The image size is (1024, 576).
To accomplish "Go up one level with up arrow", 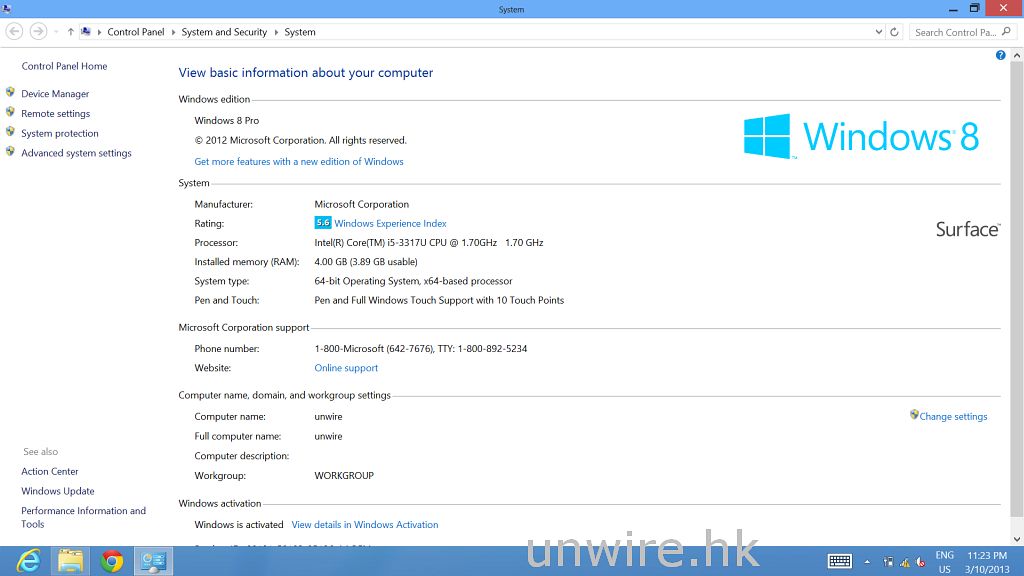I will point(70,32).
